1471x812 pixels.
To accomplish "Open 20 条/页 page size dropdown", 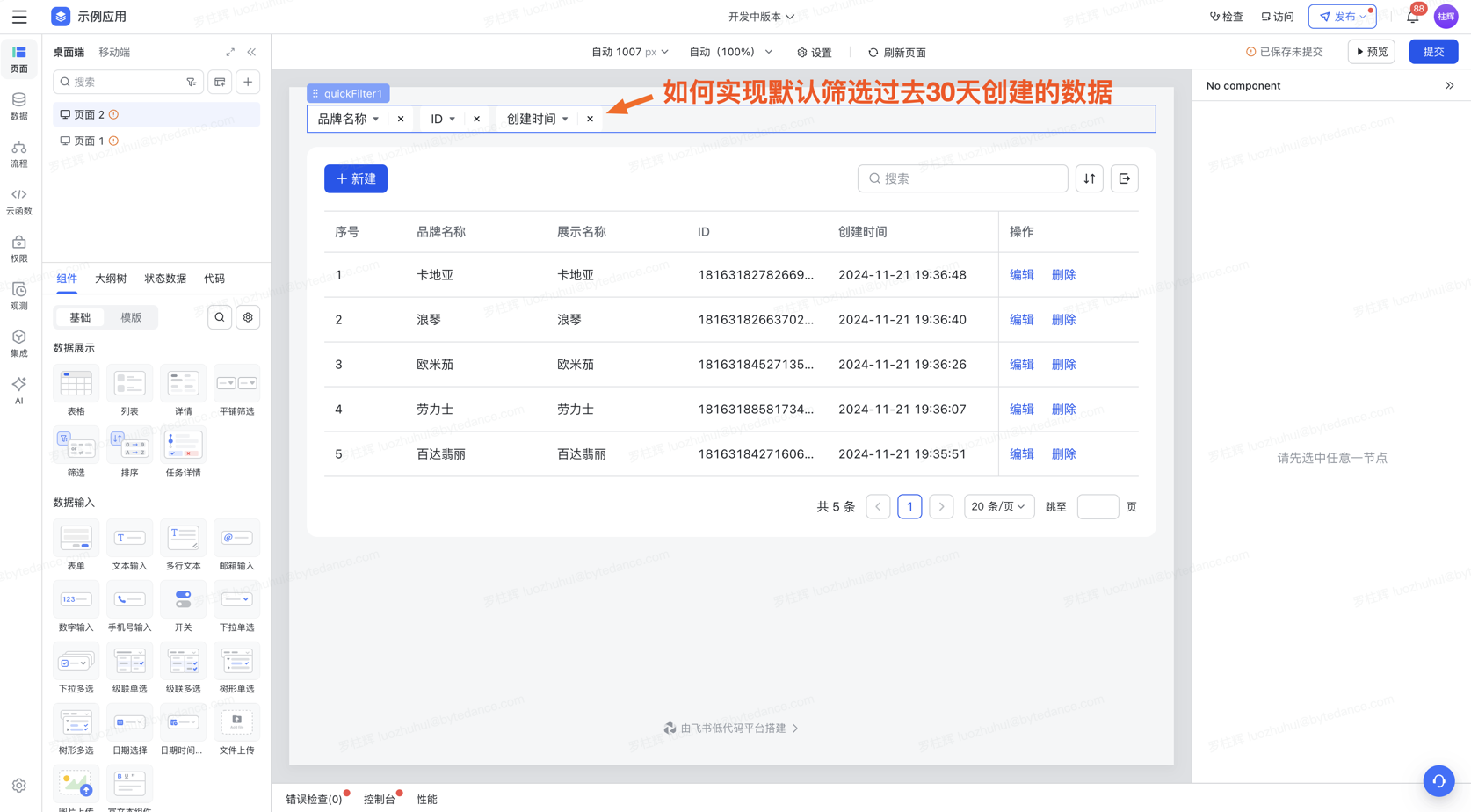I will [999, 506].
